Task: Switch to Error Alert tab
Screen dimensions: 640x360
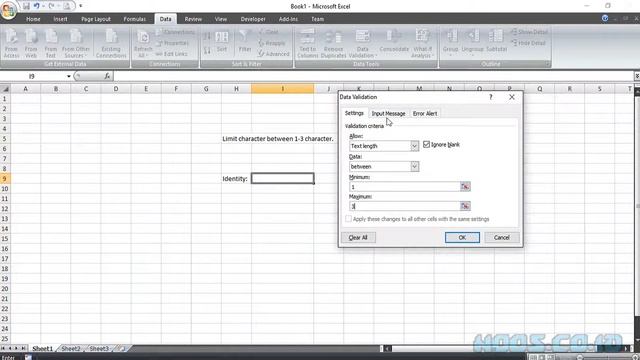Action: [x=425, y=113]
